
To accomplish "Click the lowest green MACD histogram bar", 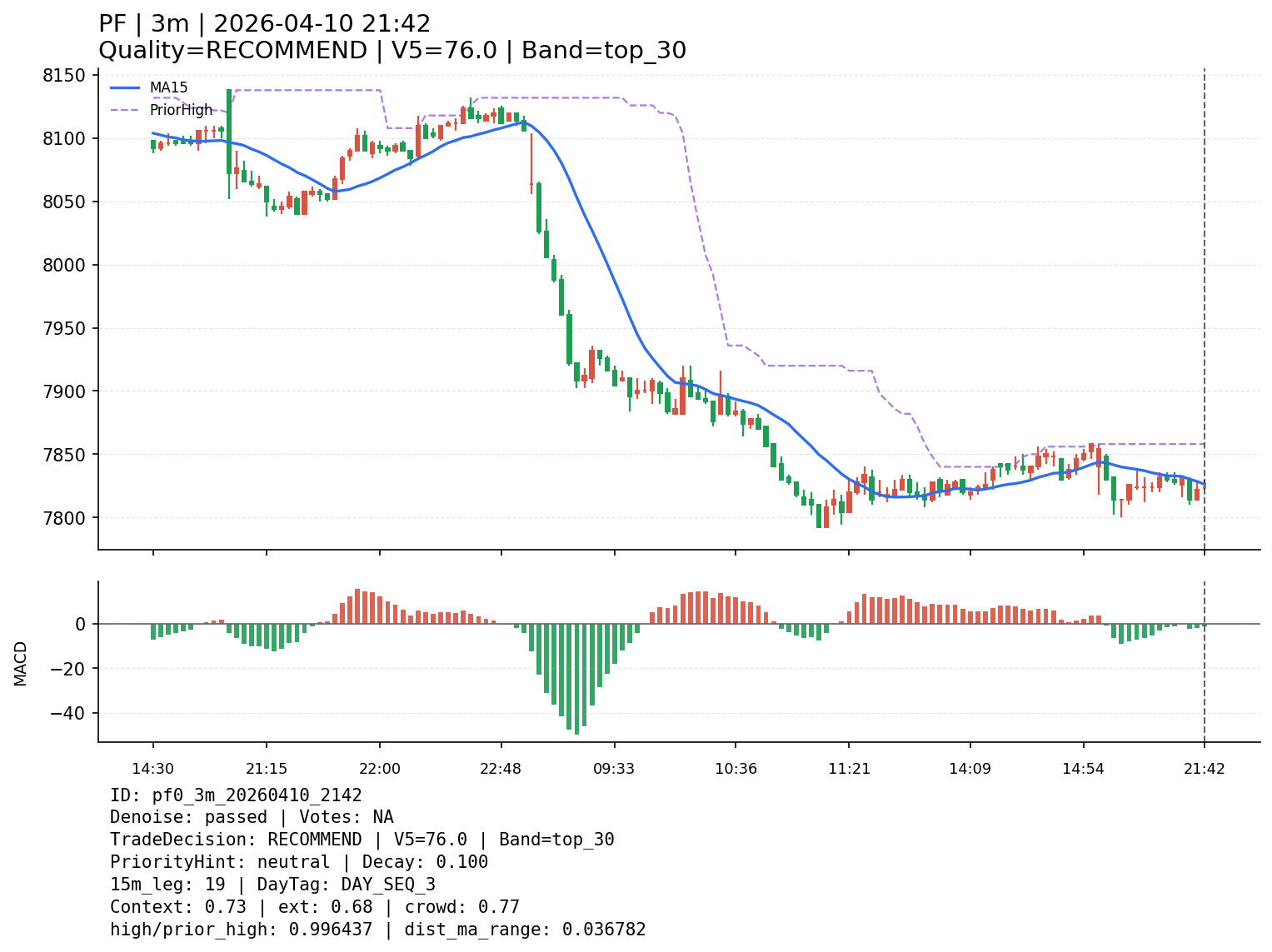I will 576,679.
